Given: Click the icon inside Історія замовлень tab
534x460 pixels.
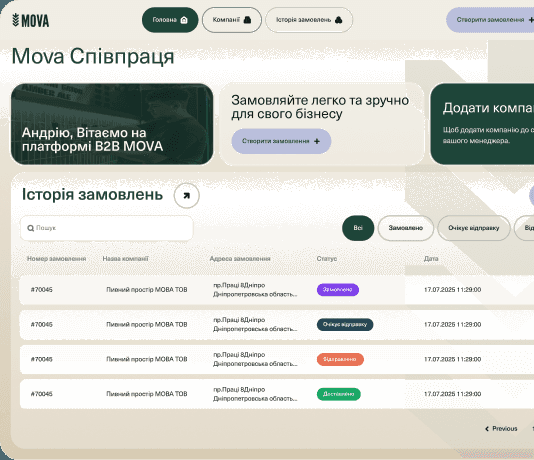Looking at the screenshot, I should (339, 20).
